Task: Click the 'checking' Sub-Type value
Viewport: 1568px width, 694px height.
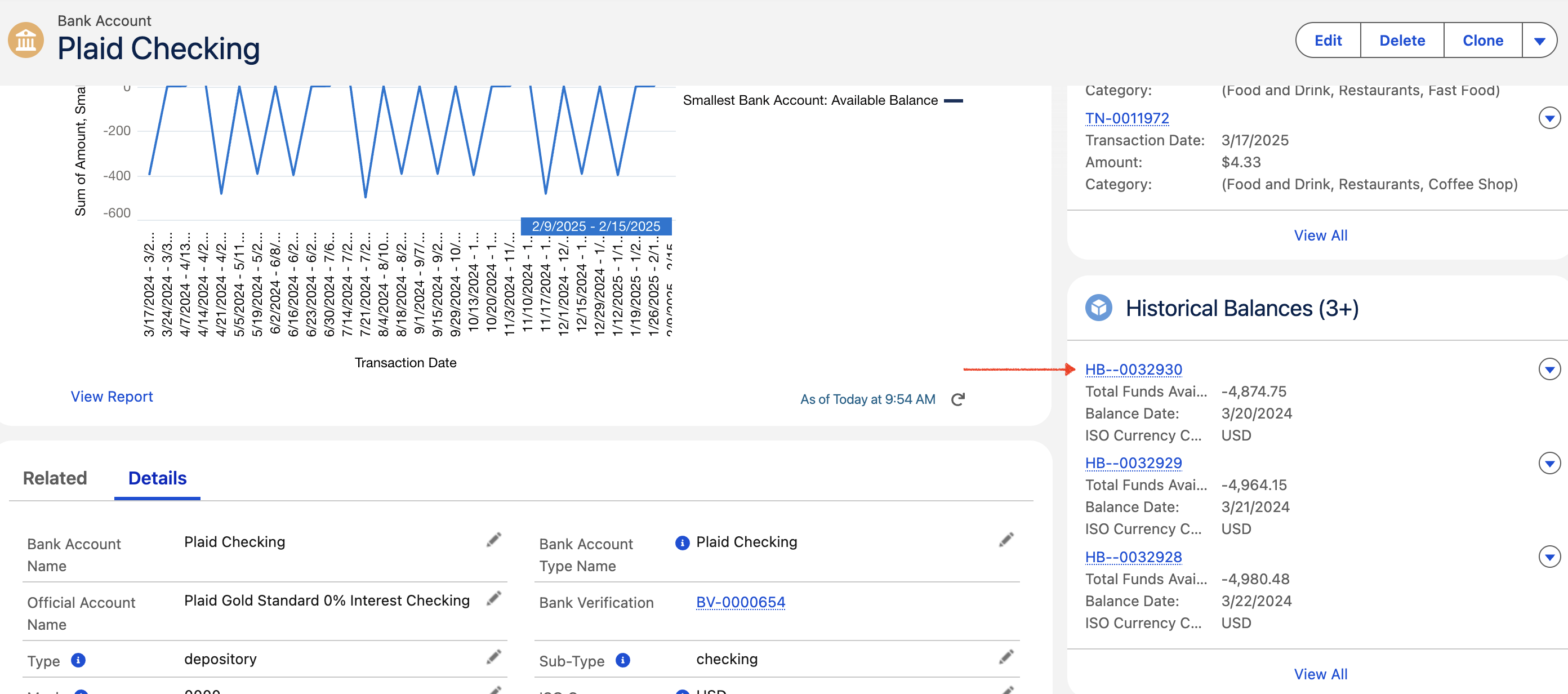Action: point(727,659)
